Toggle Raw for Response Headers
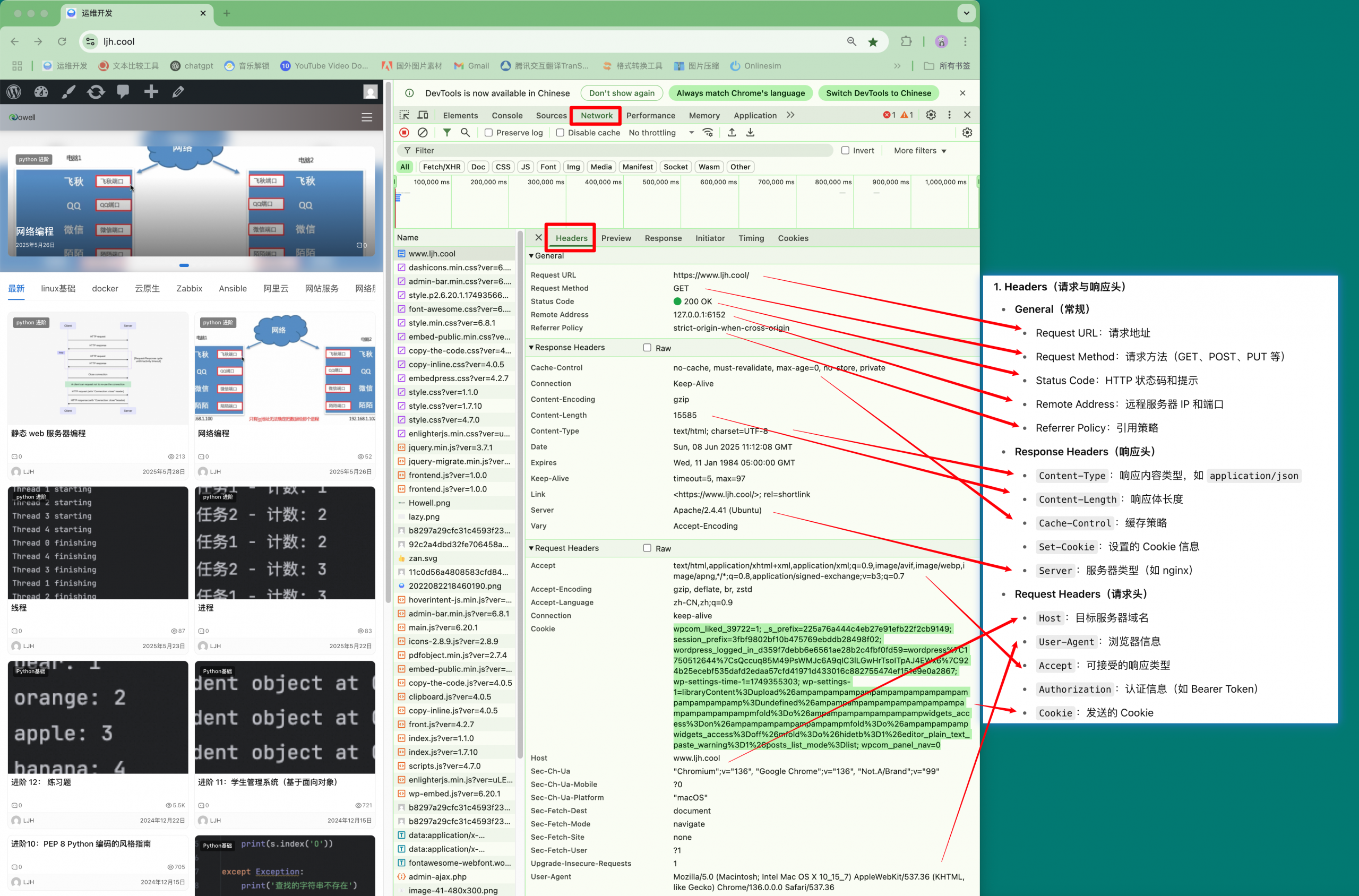Screen dimensions: 1359x896 (647, 348)
